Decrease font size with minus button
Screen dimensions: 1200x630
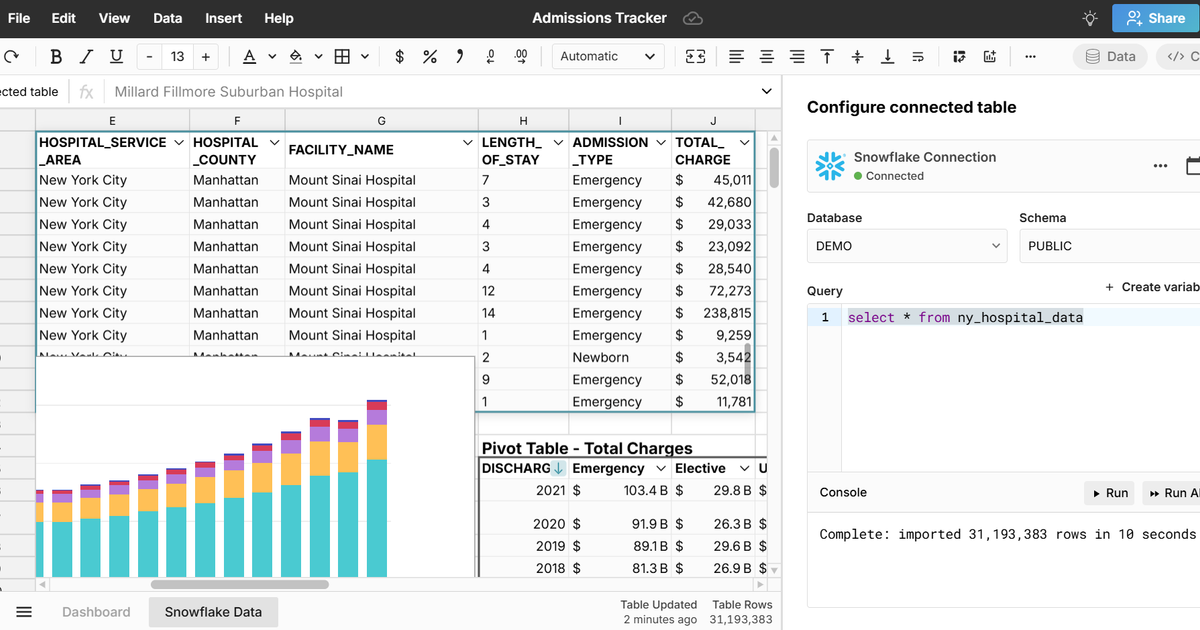click(150, 57)
